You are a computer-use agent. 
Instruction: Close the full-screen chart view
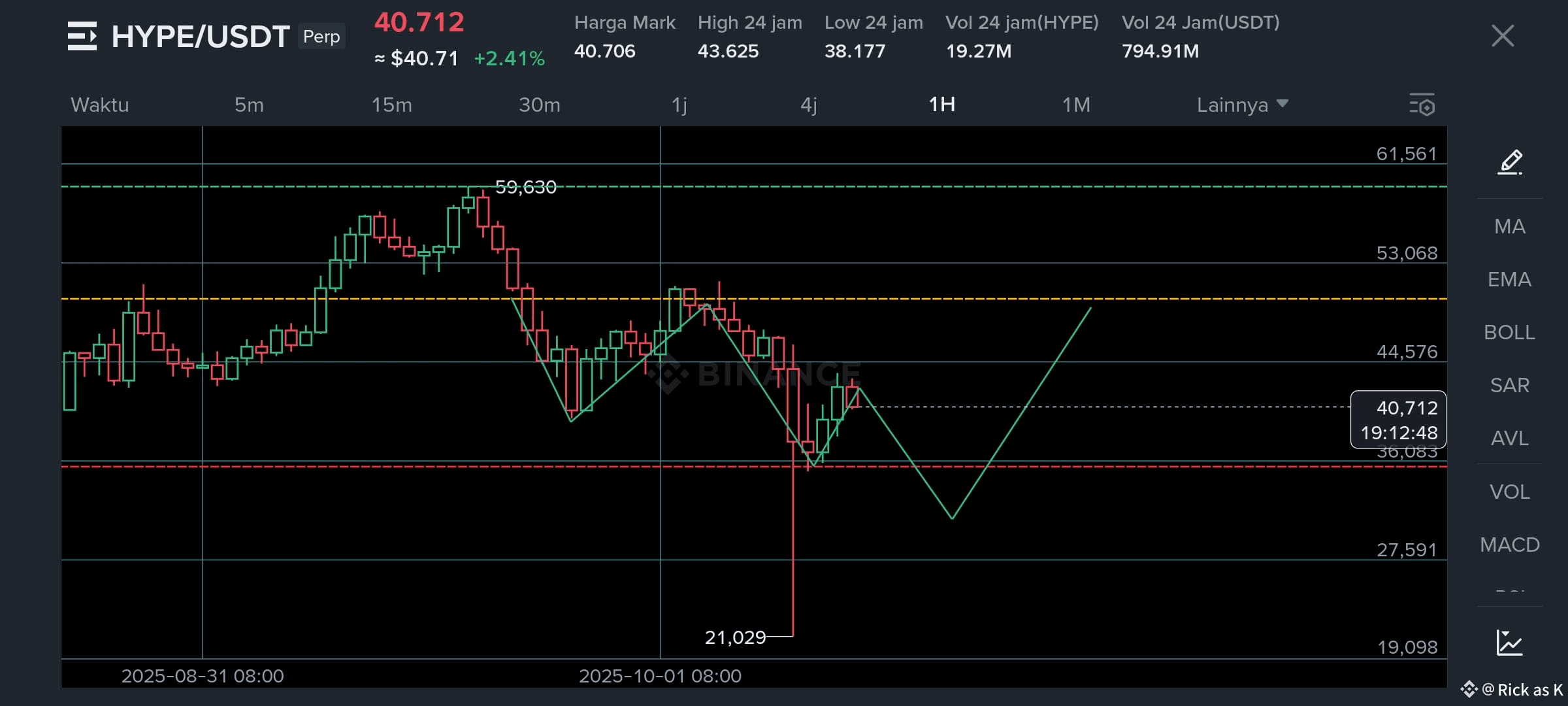click(x=1503, y=36)
